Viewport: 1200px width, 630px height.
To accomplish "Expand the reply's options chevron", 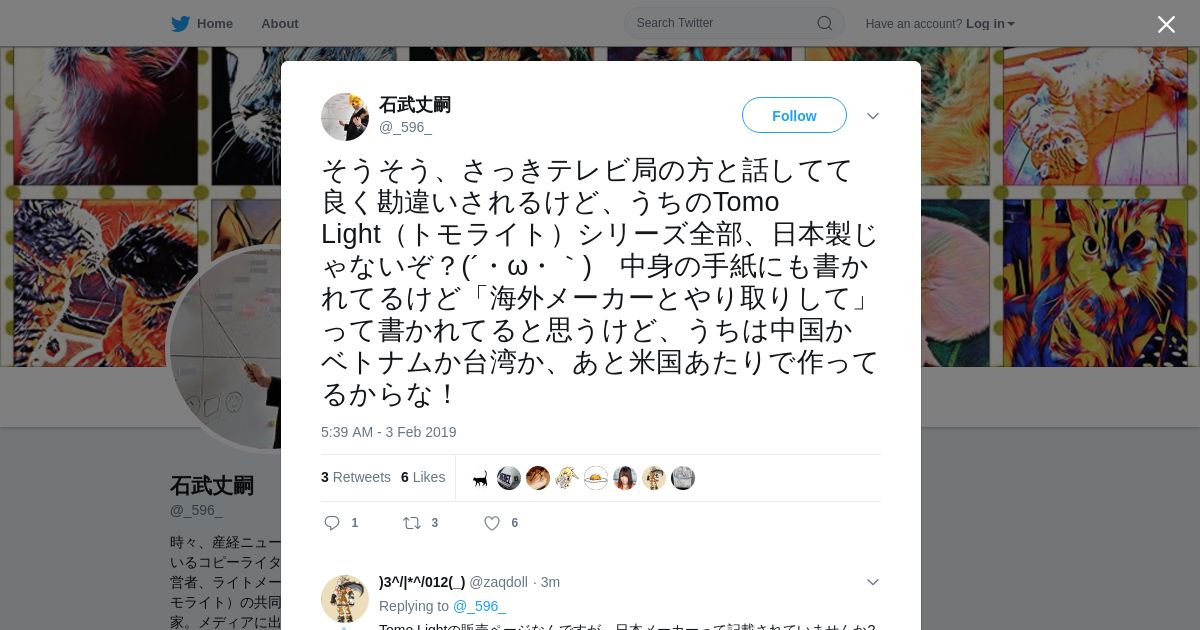I will 873,582.
